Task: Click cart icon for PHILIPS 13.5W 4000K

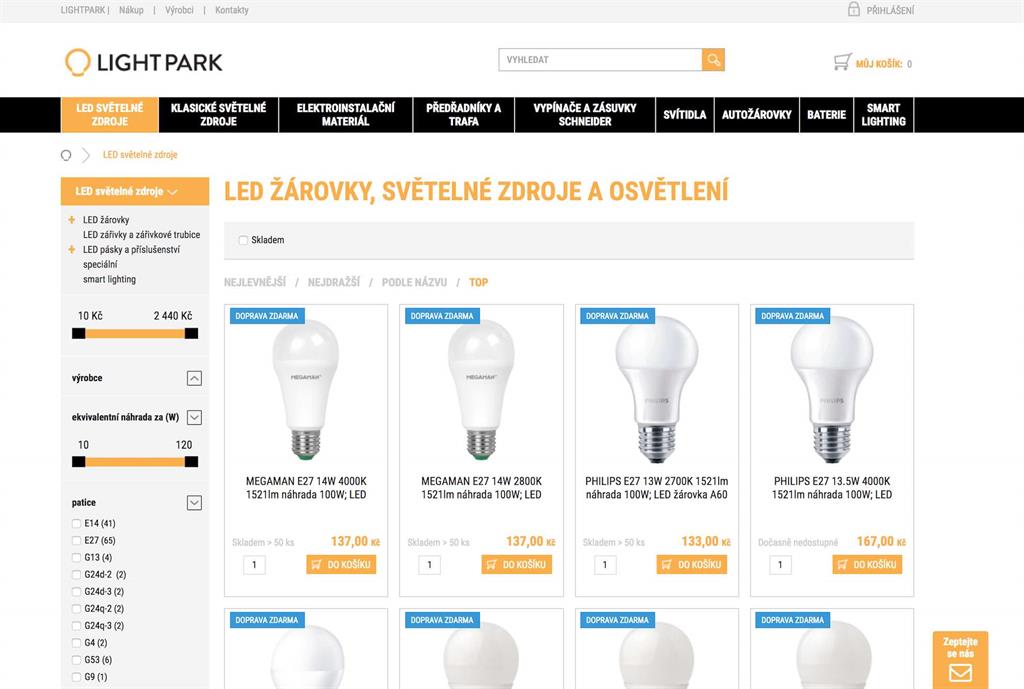Action: pos(842,564)
